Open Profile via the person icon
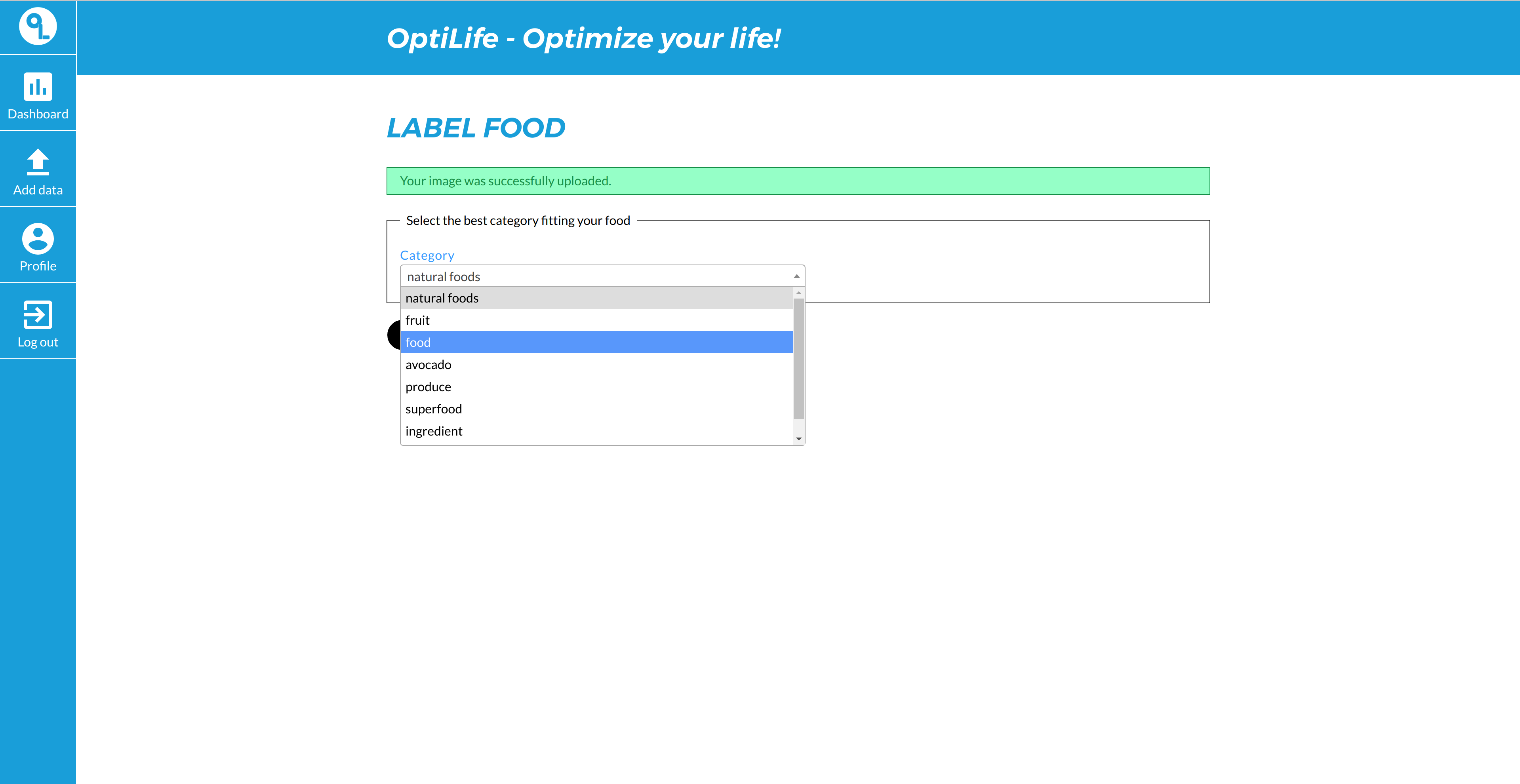 pyautogui.click(x=38, y=238)
